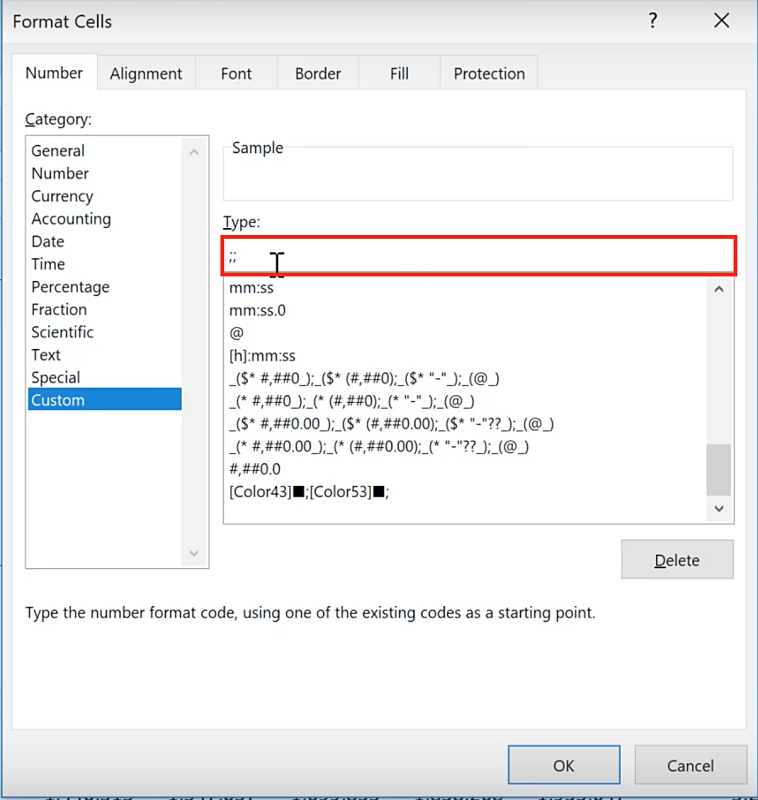The image size is (758, 800).
Task: Confirm with the OK button
Action: point(563,765)
